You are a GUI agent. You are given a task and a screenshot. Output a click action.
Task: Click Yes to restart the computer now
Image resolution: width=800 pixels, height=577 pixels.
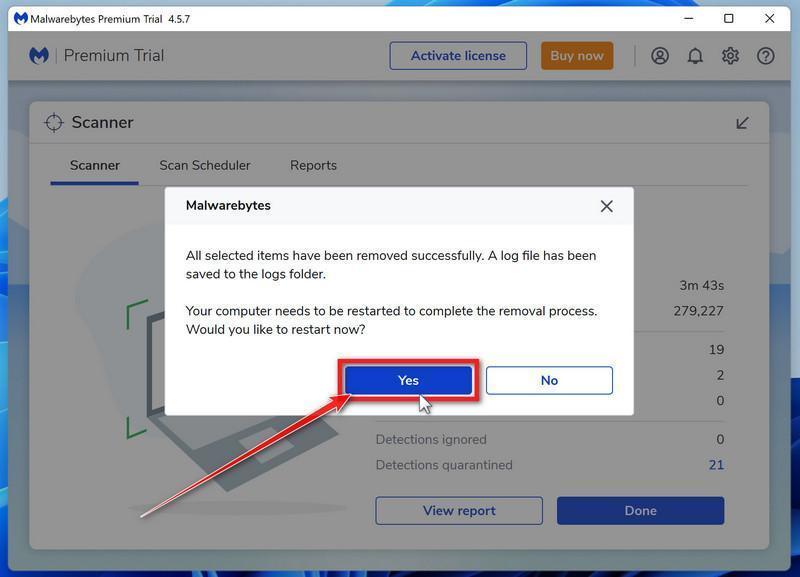click(408, 380)
